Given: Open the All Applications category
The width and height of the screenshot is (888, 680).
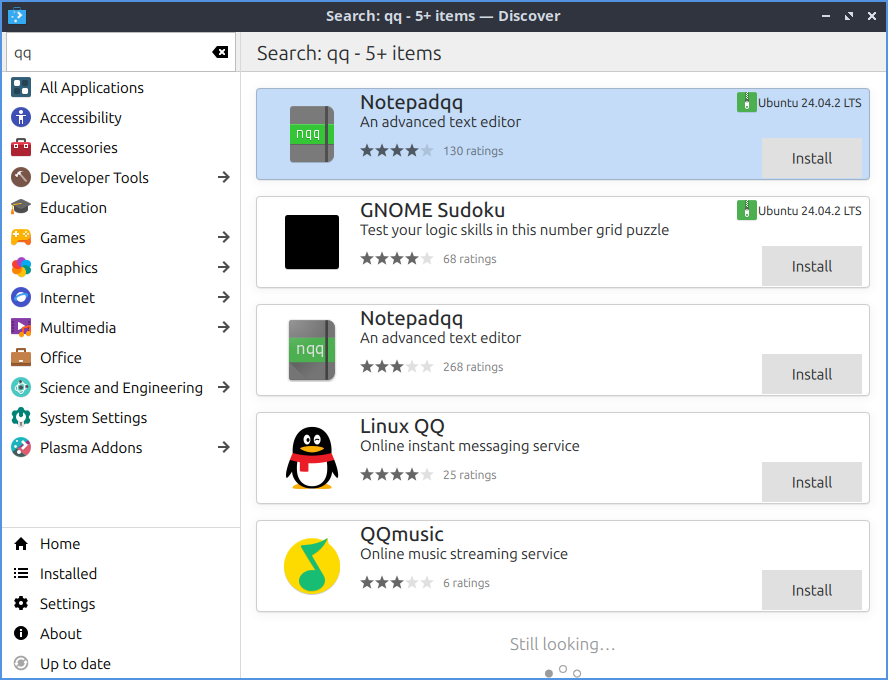Looking at the screenshot, I should (121, 88).
